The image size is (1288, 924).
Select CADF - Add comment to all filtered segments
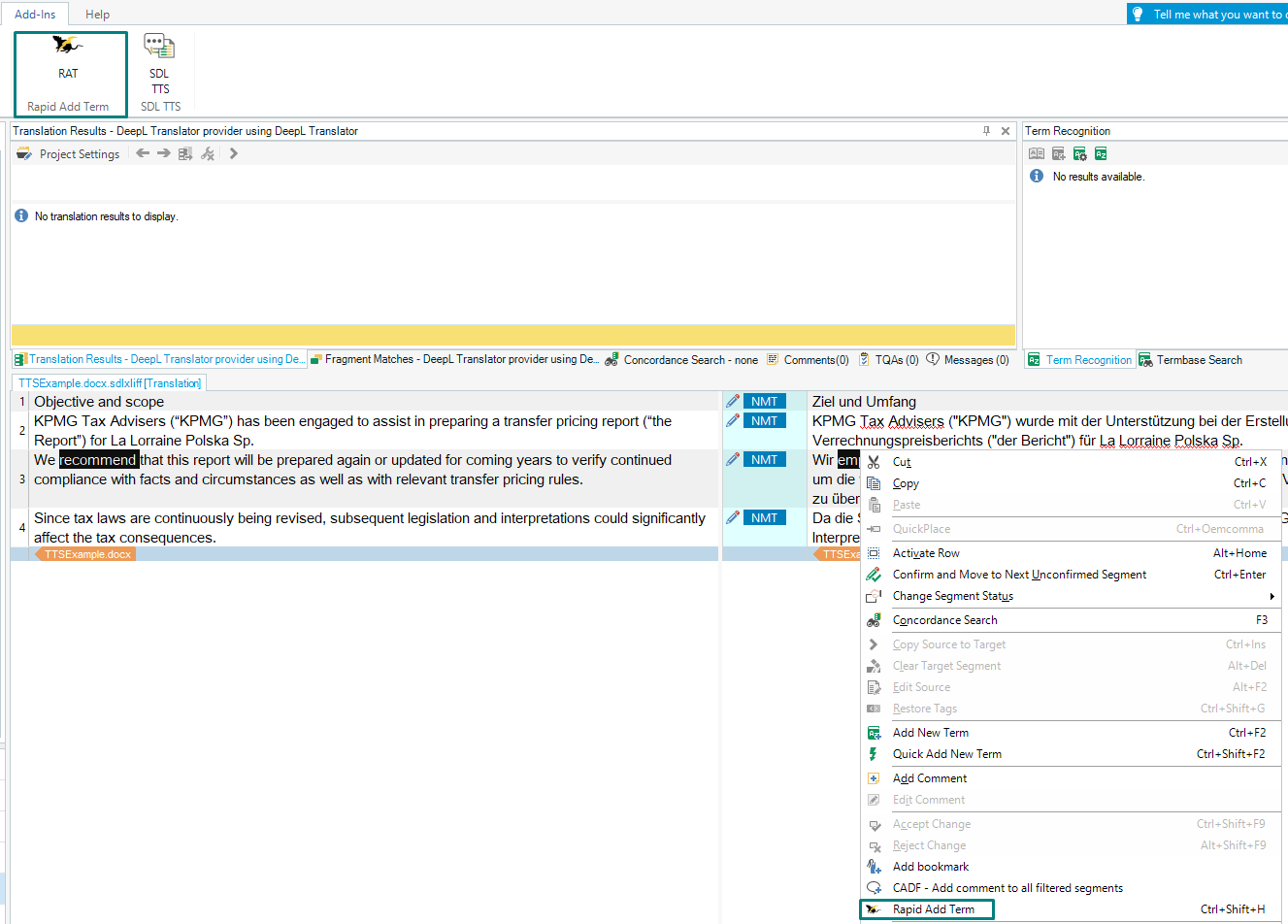pos(1072,888)
